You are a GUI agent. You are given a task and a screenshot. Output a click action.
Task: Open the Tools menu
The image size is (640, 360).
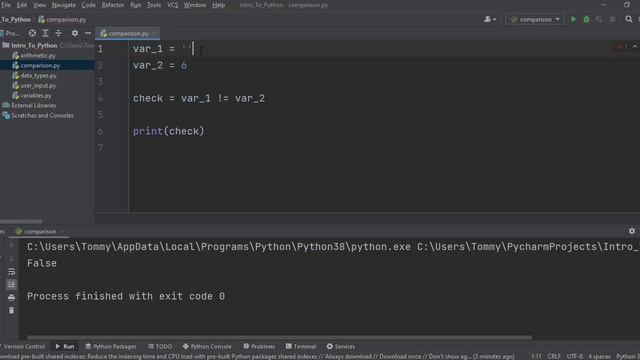click(x=153, y=5)
